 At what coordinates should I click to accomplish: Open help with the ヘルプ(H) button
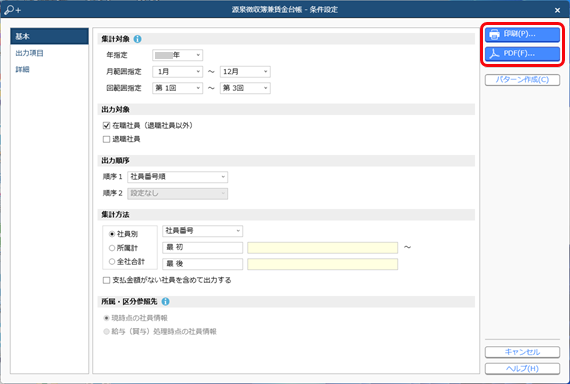[x=522, y=369]
